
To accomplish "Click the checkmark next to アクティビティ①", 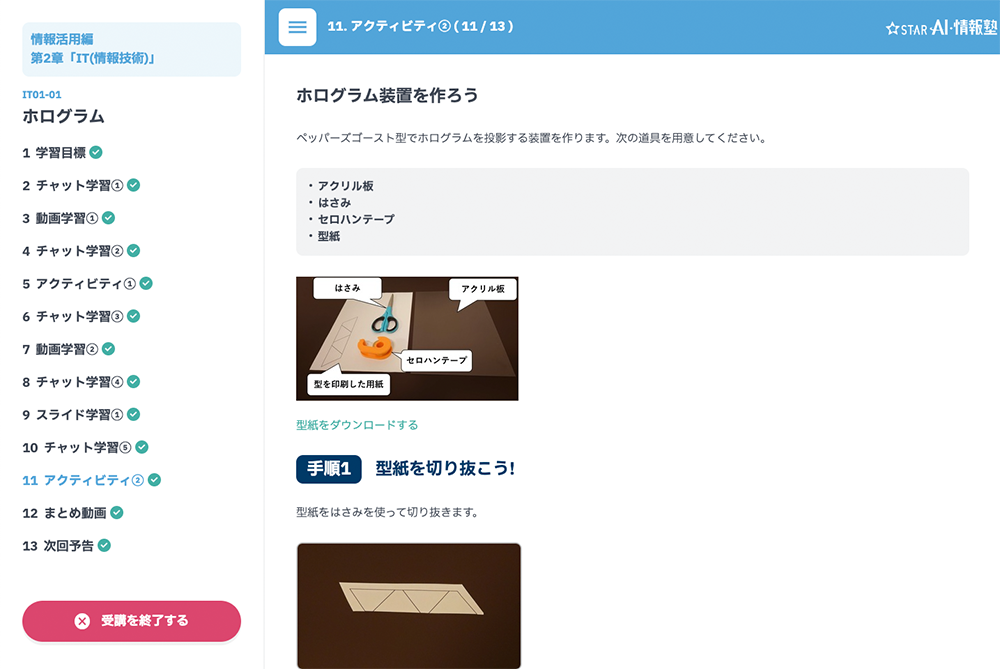I will click(146, 283).
